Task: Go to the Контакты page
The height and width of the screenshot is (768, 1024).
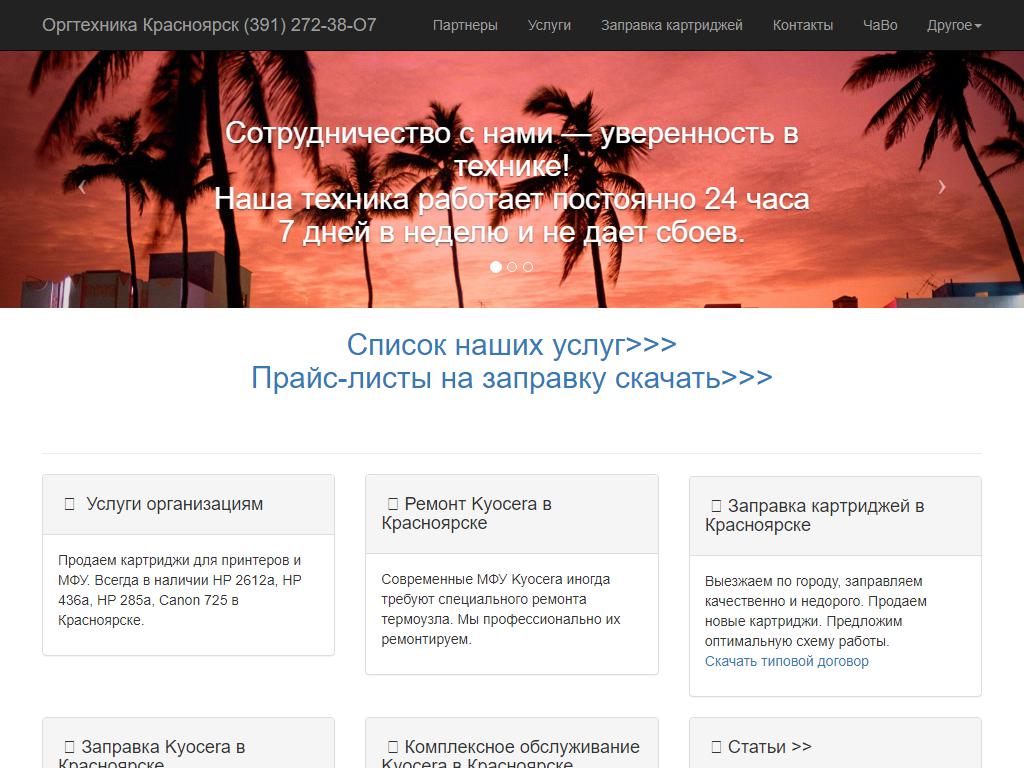Action: (802, 25)
